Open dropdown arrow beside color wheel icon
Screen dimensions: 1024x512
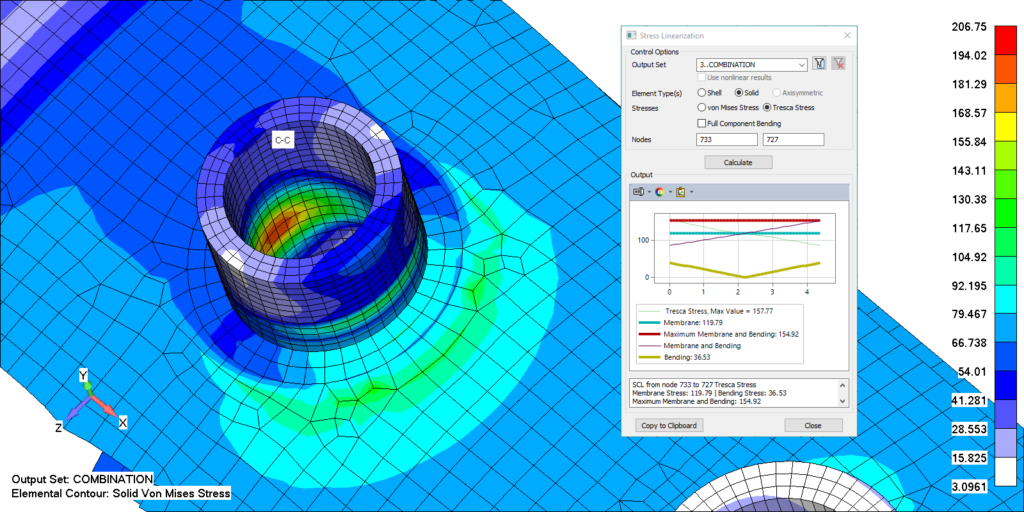(670, 192)
